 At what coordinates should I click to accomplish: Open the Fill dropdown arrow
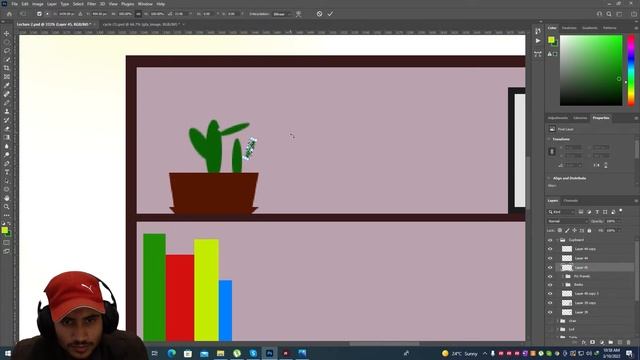pyautogui.click(x=620, y=231)
